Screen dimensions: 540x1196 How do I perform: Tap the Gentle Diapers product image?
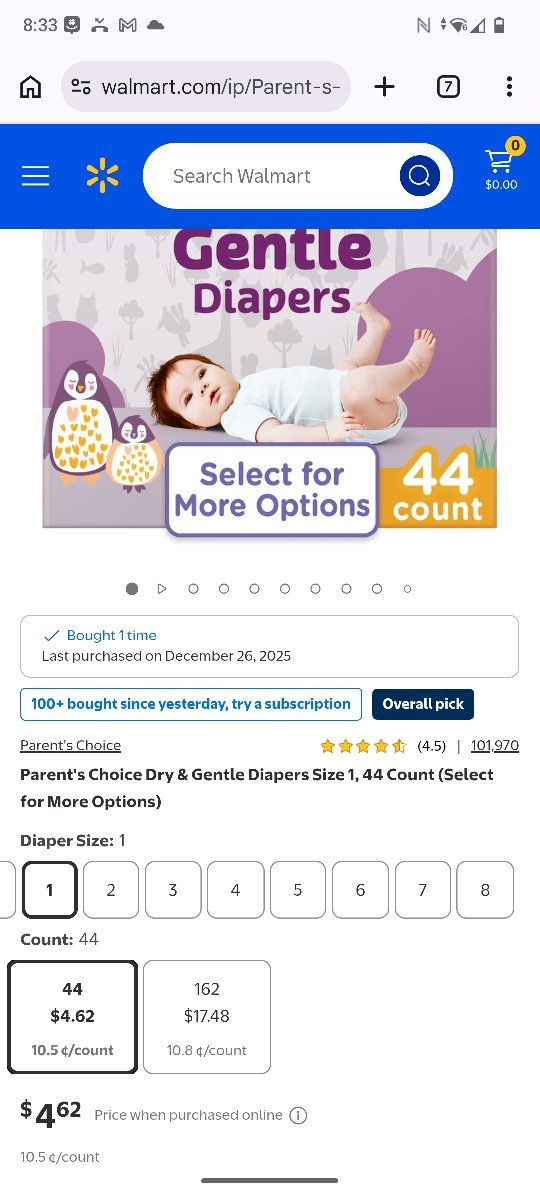coord(269,378)
